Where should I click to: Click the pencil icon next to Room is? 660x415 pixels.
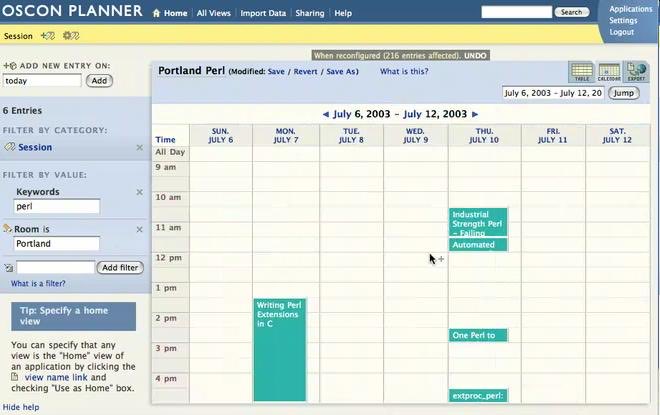8,229
